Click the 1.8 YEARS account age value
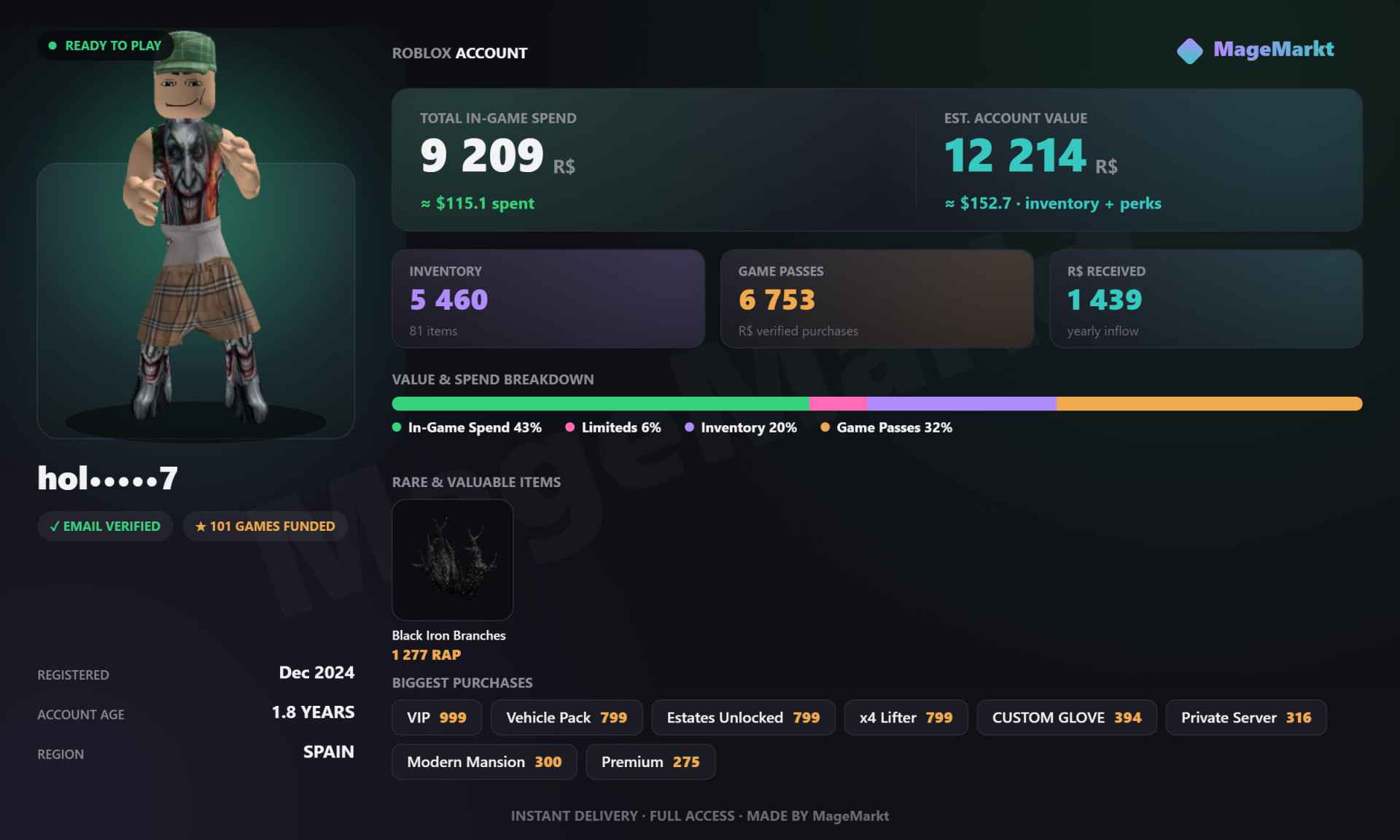This screenshot has width=1400, height=840. [x=313, y=712]
